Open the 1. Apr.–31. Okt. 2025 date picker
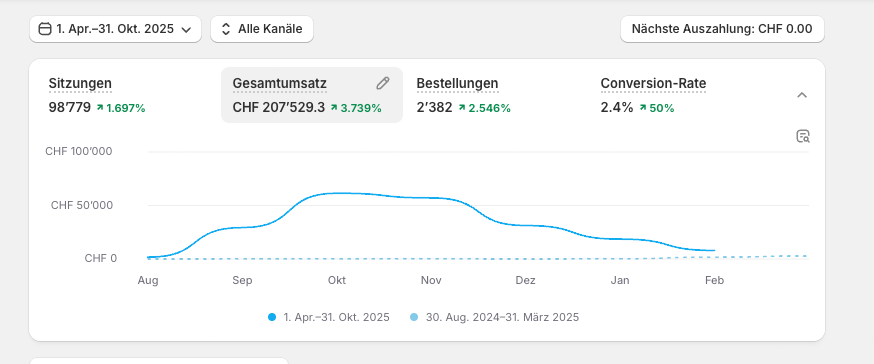This screenshot has height=364, width=874. [x=115, y=29]
